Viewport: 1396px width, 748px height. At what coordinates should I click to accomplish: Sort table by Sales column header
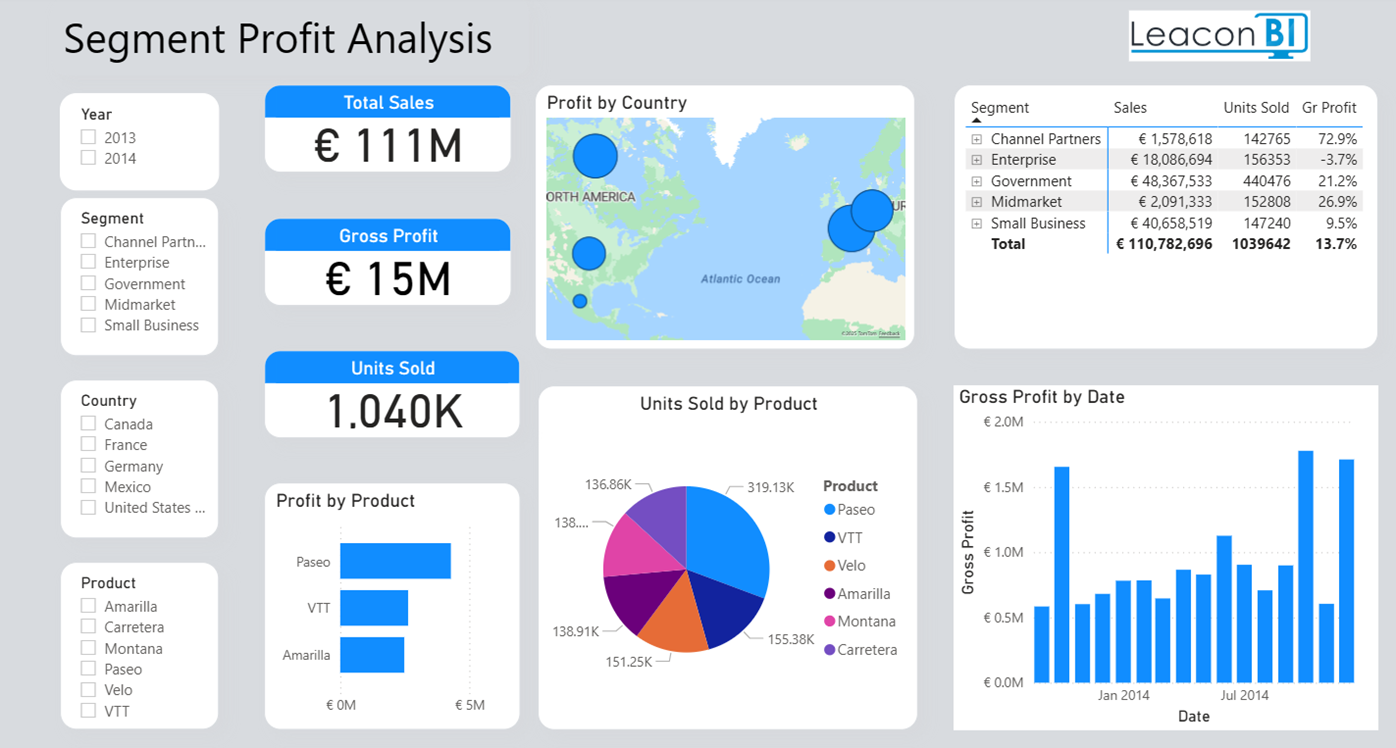[x=1130, y=108]
